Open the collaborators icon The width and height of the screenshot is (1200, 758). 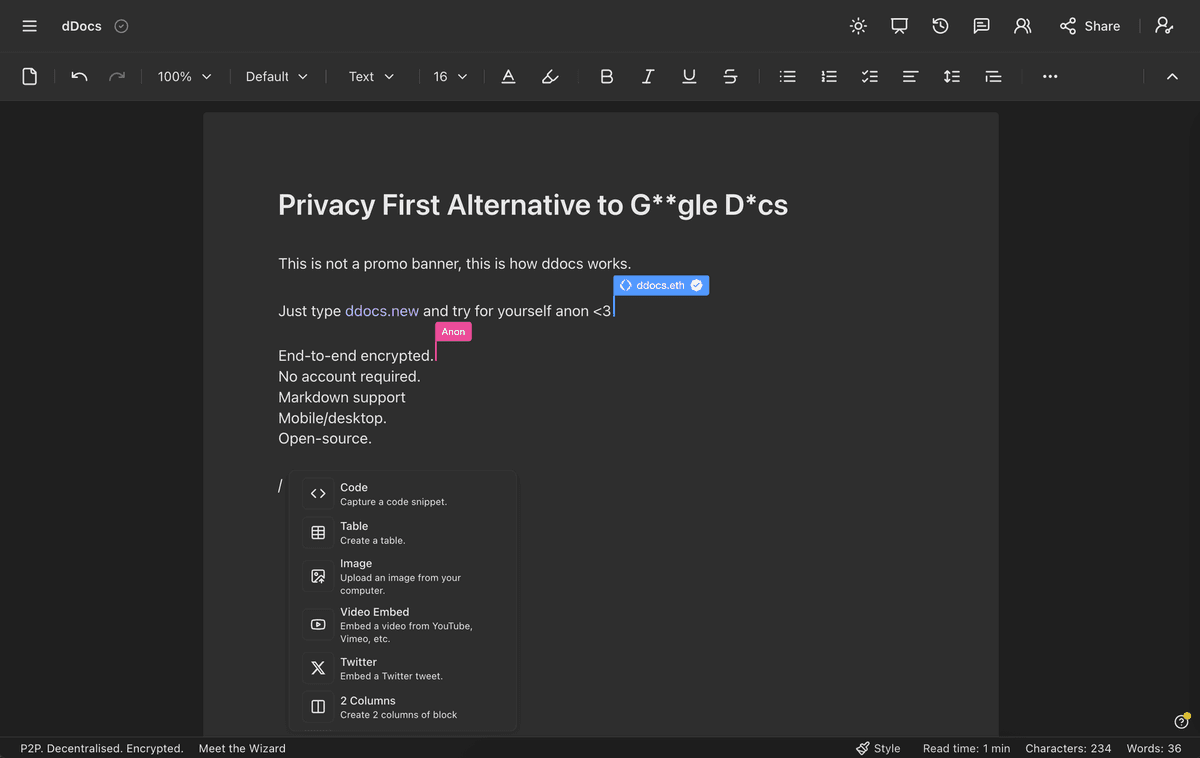coord(1022,26)
